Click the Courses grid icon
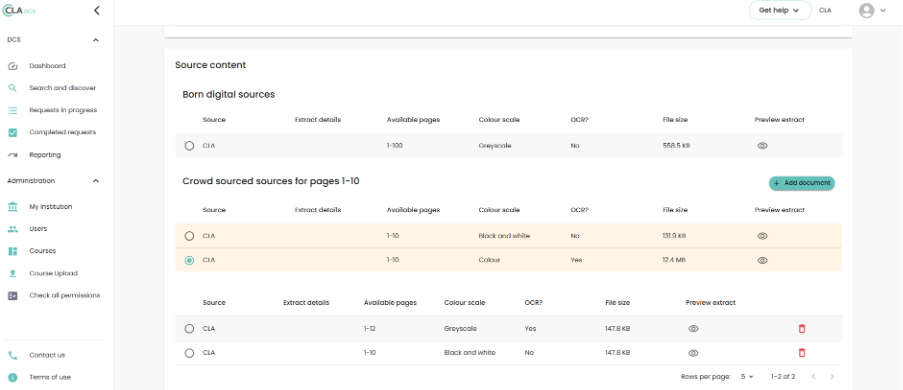Image resolution: width=903 pixels, height=390 pixels. (x=13, y=251)
